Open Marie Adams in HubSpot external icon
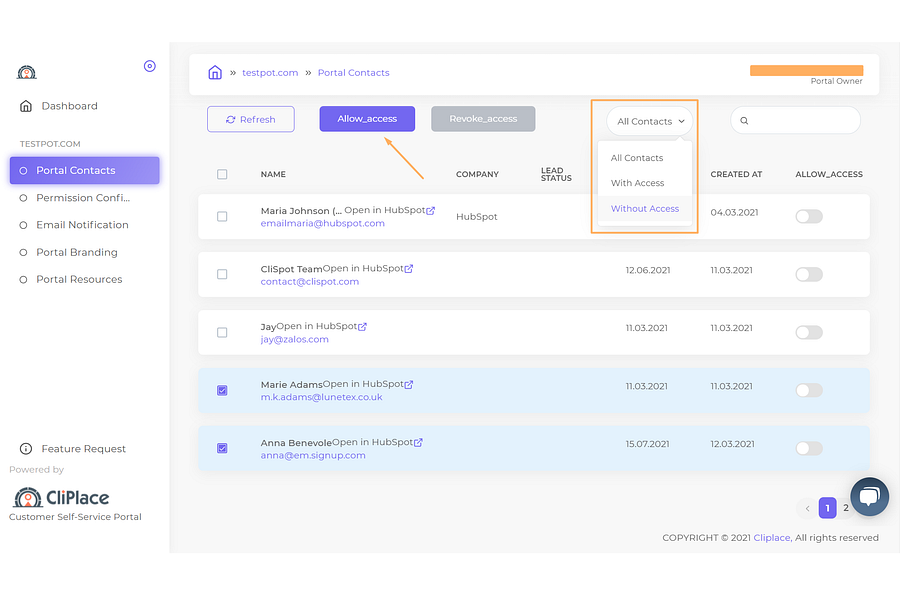This screenshot has width=900, height=600. tap(409, 385)
